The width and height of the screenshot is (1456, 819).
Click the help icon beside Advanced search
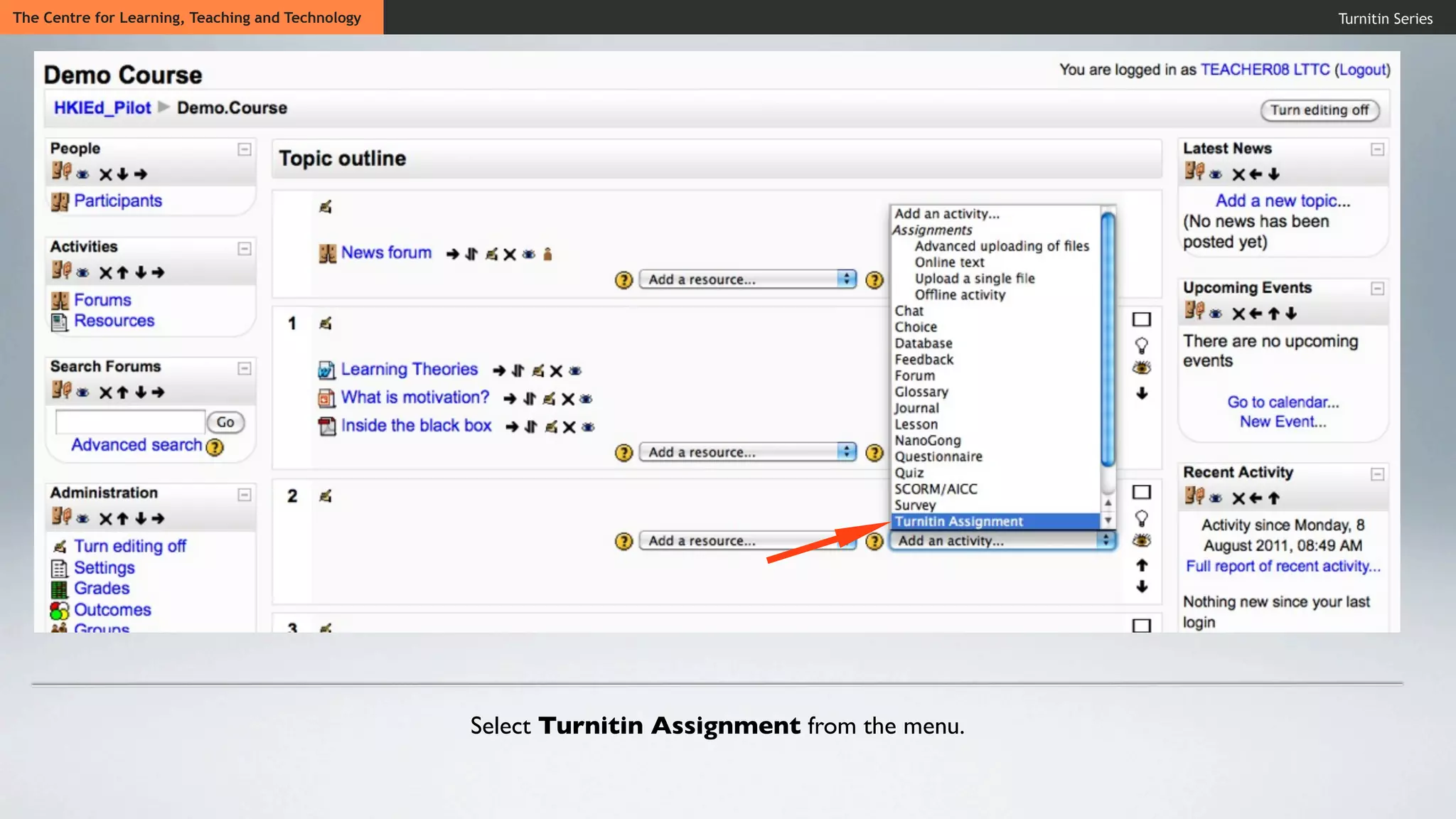coord(215,447)
